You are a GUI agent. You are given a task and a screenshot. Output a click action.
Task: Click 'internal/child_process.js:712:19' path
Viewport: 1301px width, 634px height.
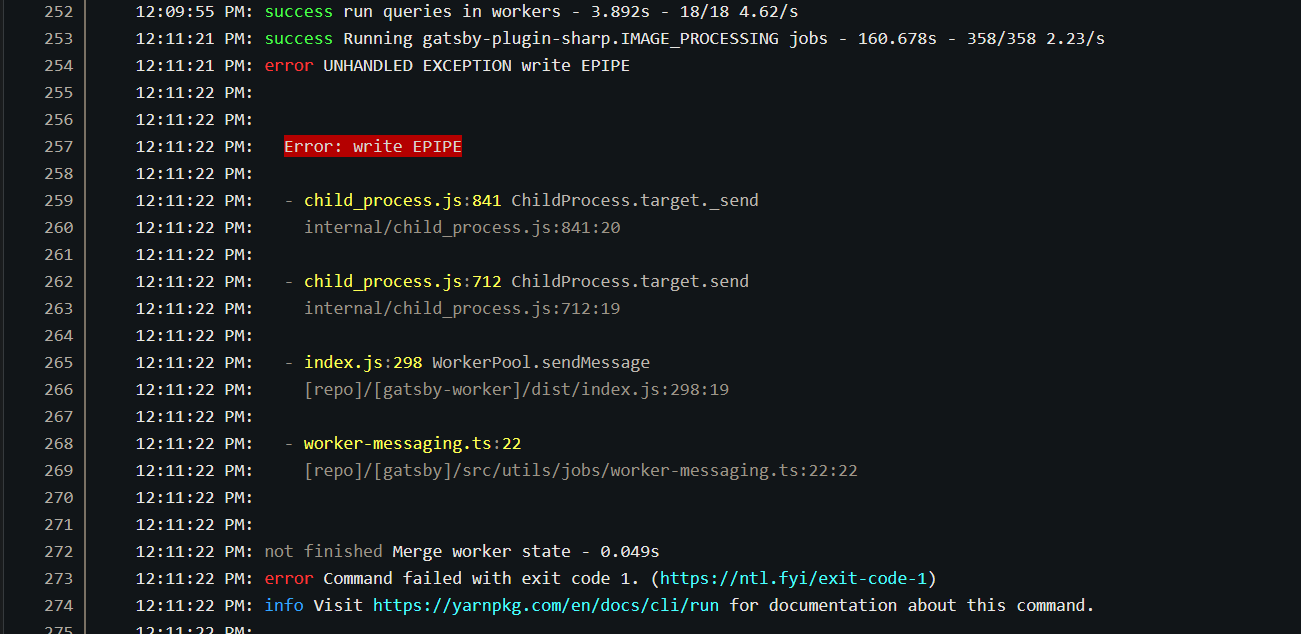pos(462,309)
